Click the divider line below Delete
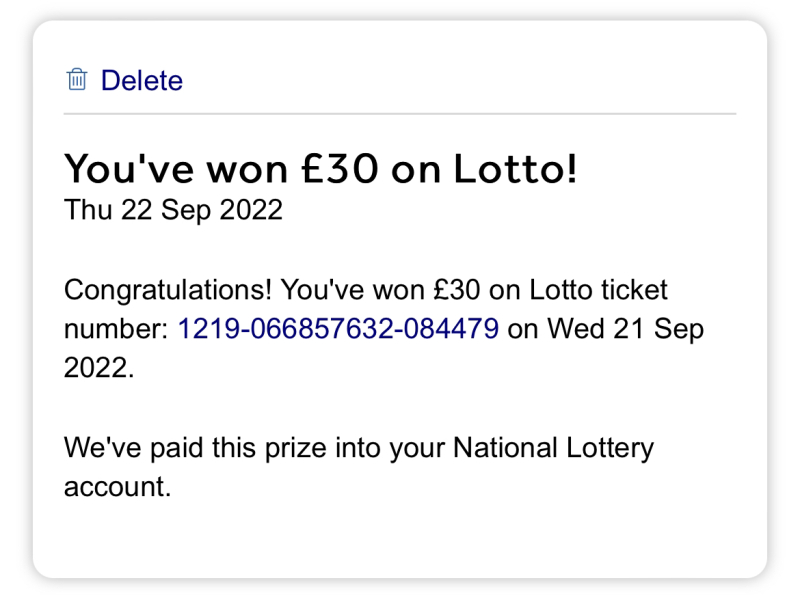 400,114
